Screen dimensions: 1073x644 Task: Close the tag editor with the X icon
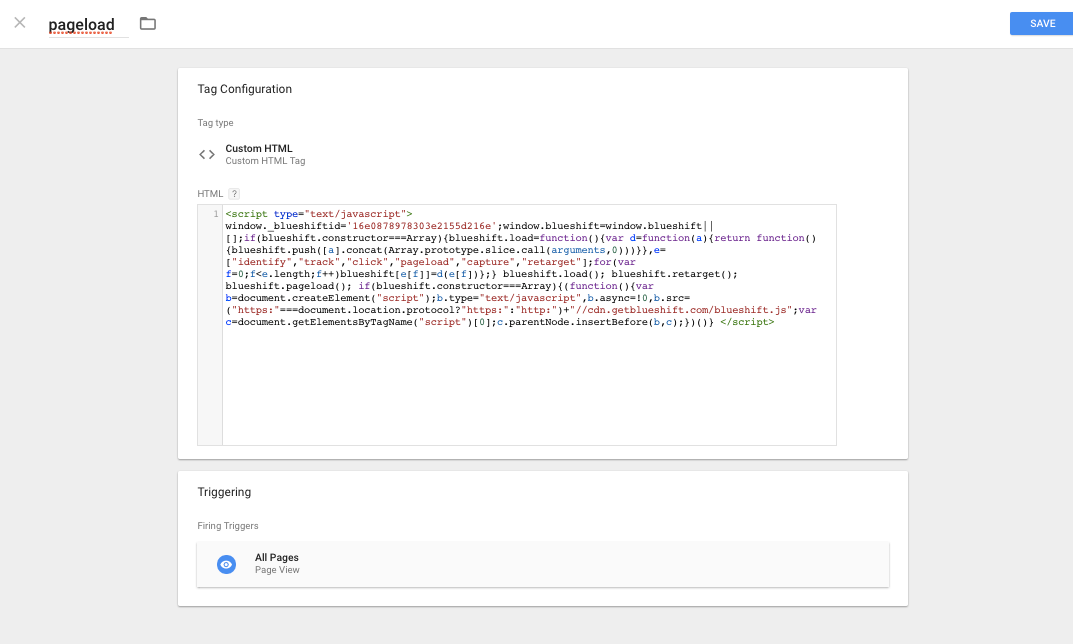[20, 23]
